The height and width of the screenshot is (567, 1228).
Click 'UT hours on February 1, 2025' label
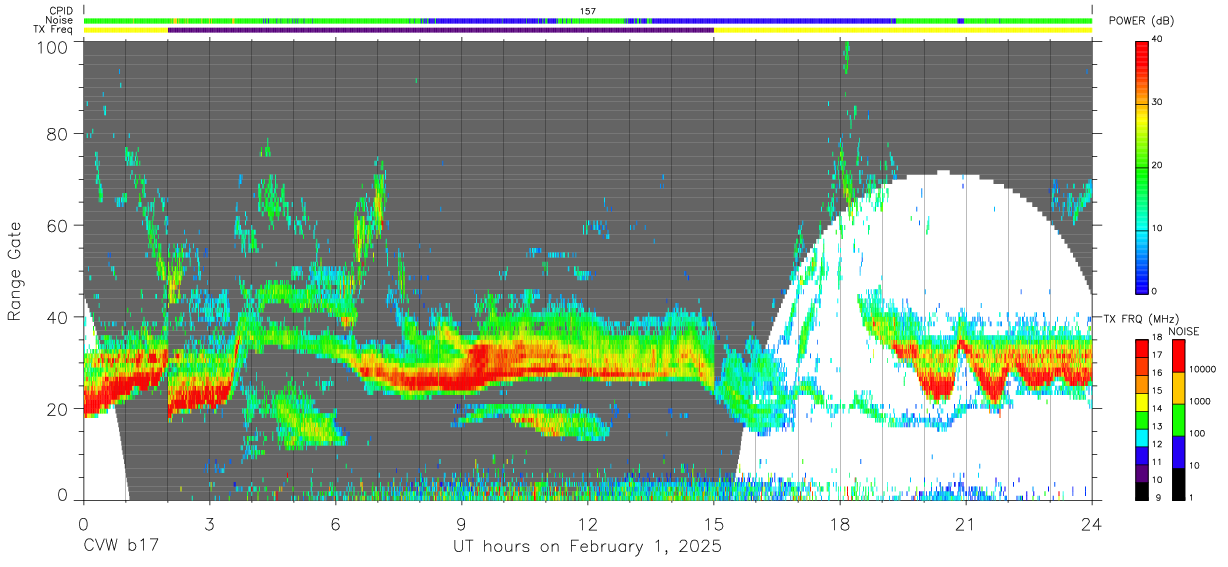click(x=588, y=548)
